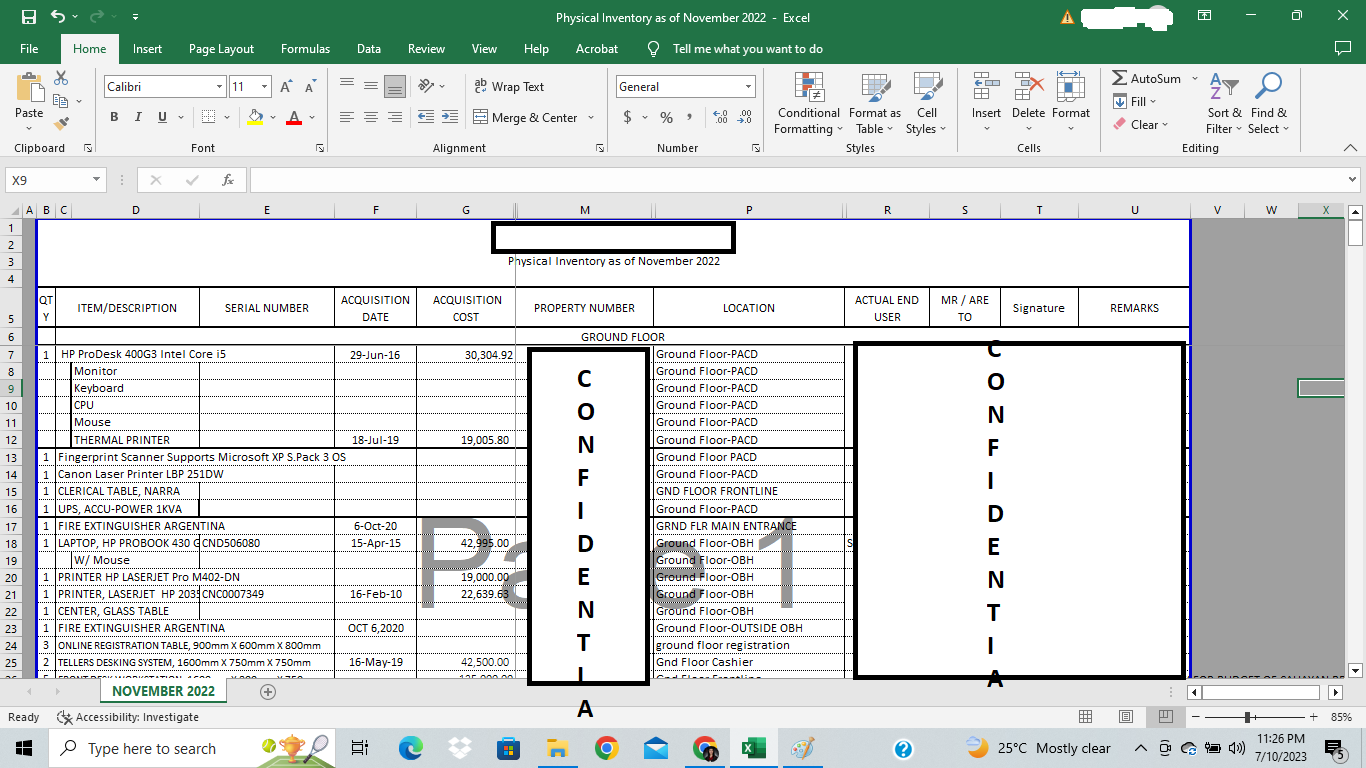Click the Decrease Indent icon

[x=426, y=117]
